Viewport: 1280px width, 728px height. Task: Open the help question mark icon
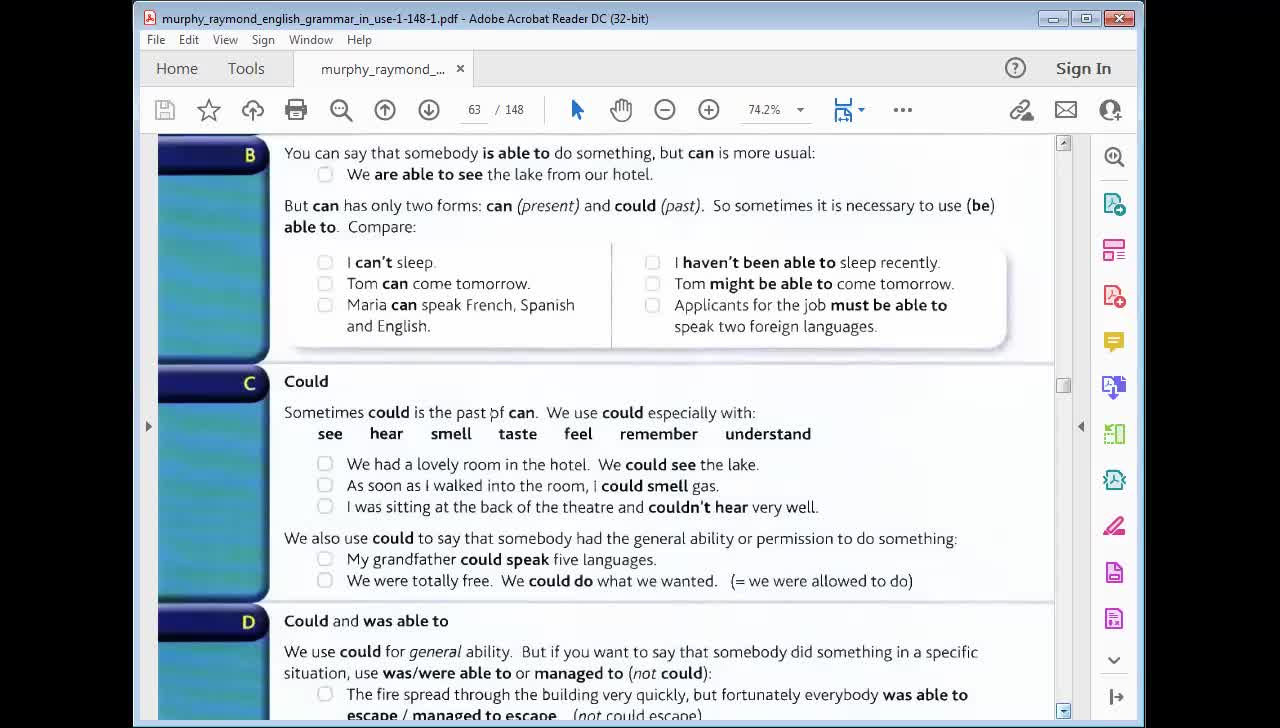pyautogui.click(x=1015, y=68)
